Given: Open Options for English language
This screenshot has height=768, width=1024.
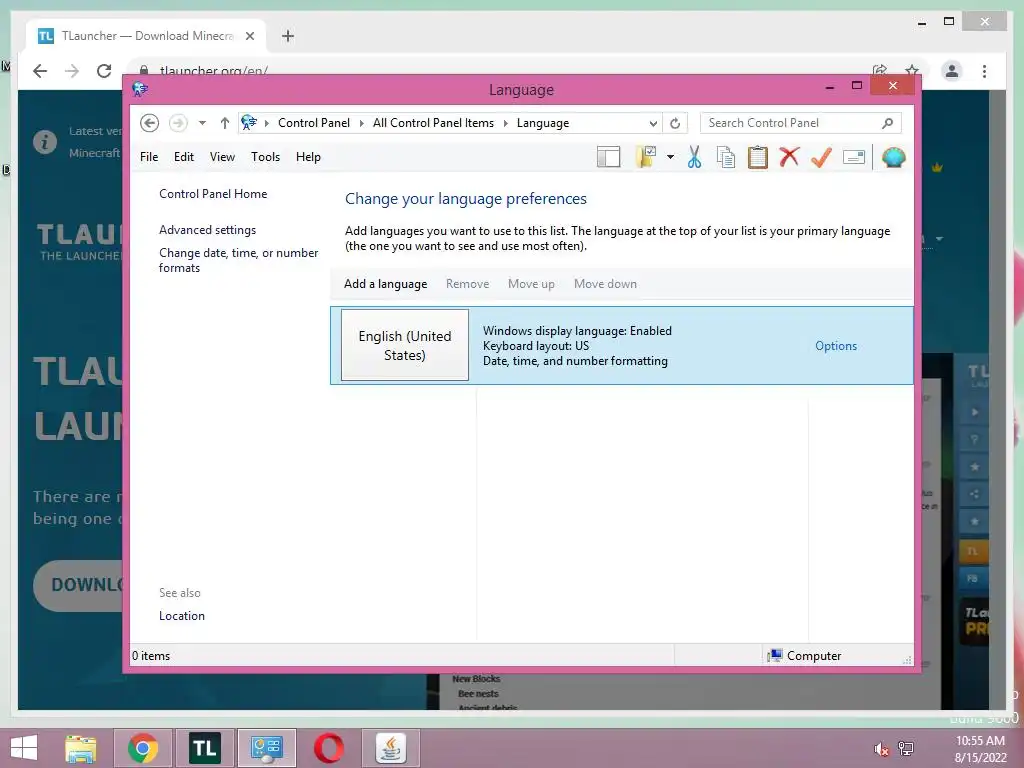Looking at the screenshot, I should tap(836, 346).
